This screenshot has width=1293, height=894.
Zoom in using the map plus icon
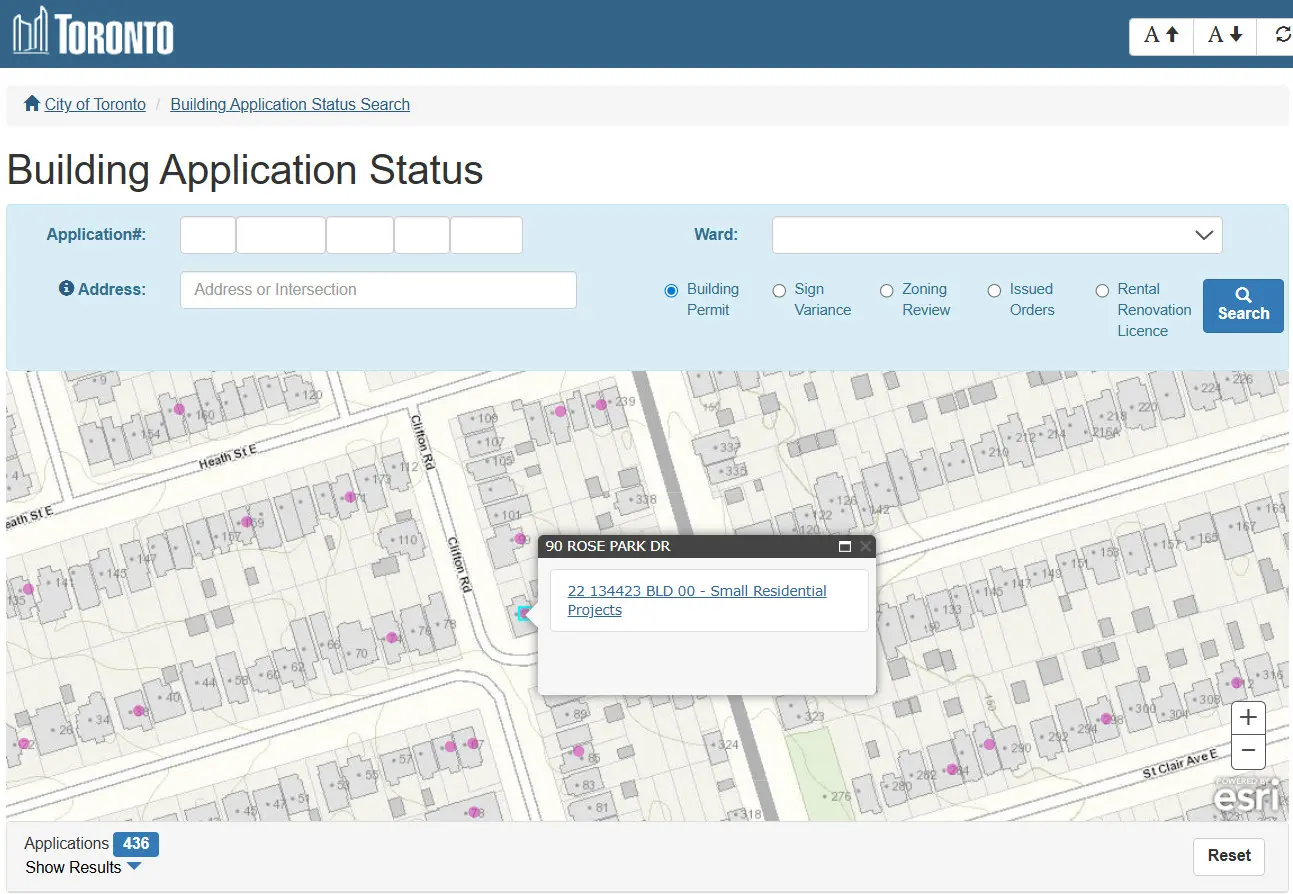point(1247,716)
